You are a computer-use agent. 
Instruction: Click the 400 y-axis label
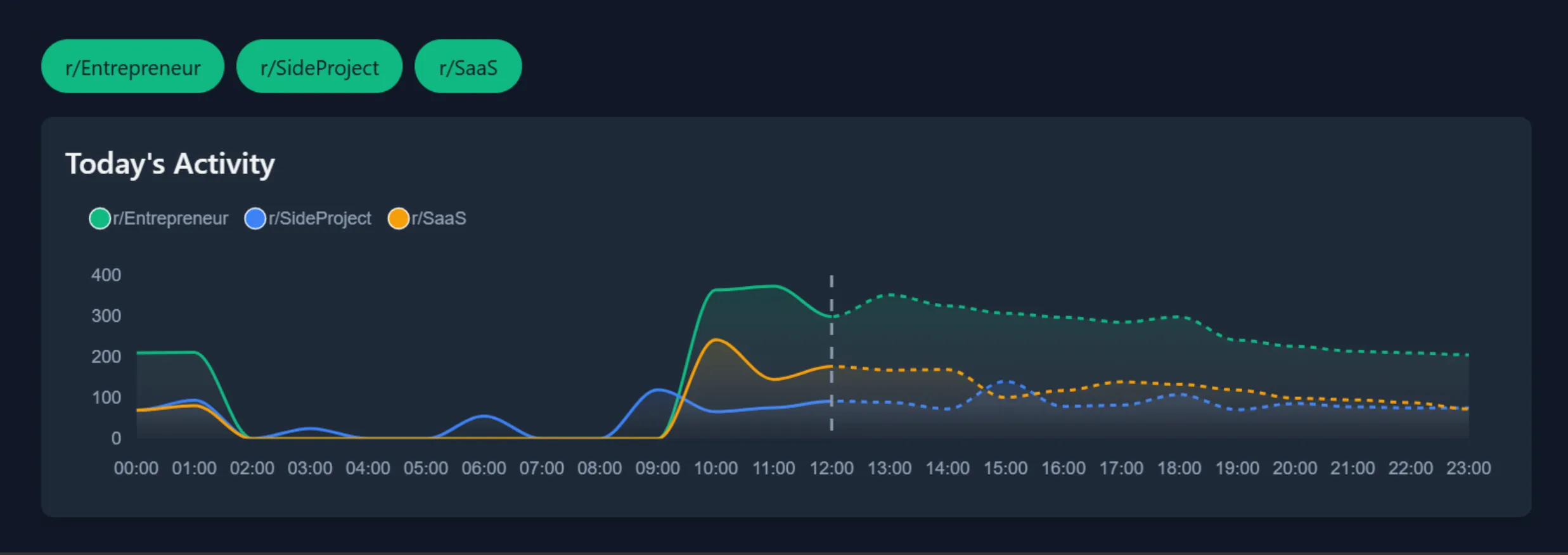(x=106, y=275)
